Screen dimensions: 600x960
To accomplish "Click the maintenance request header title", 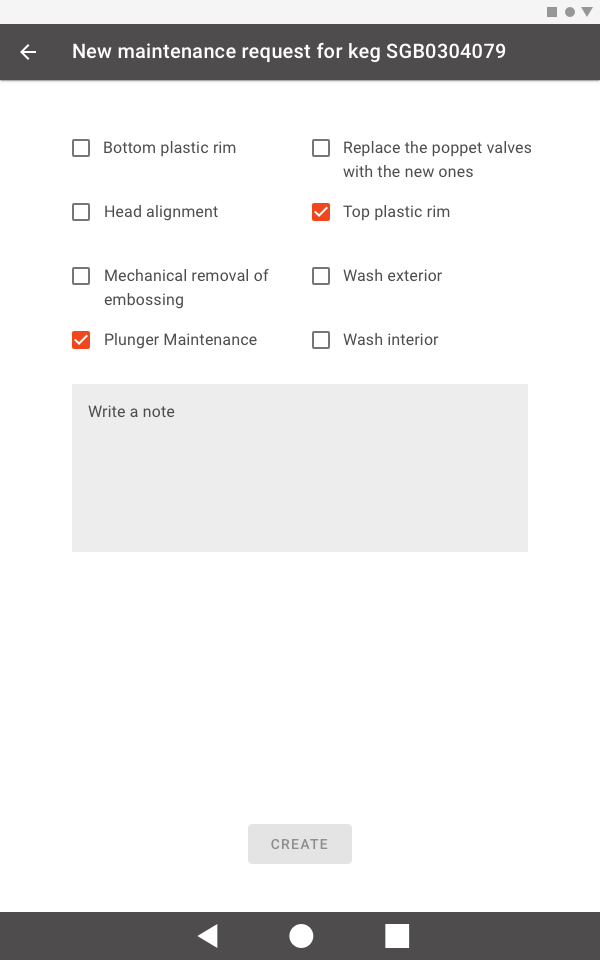I will tap(289, 52).
